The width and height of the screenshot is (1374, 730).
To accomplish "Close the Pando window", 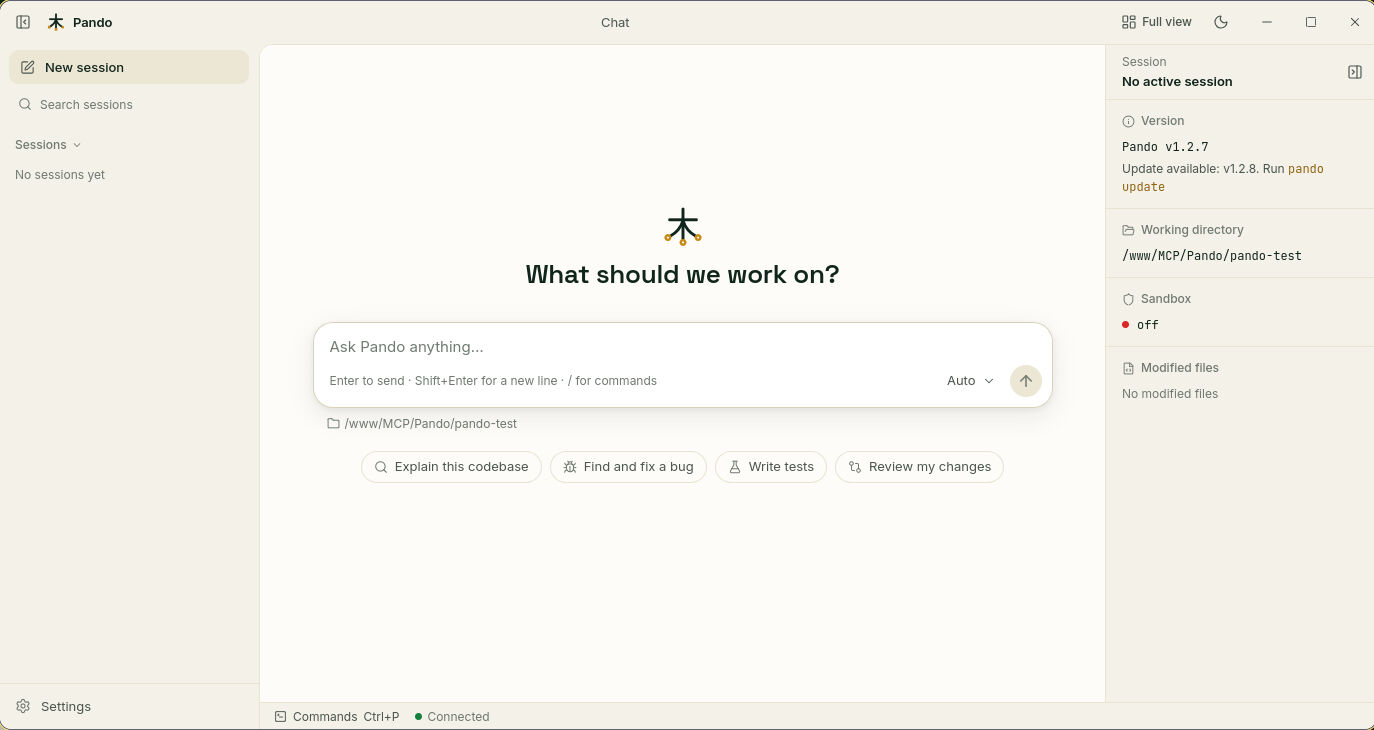I will [x=1355, y=22].
